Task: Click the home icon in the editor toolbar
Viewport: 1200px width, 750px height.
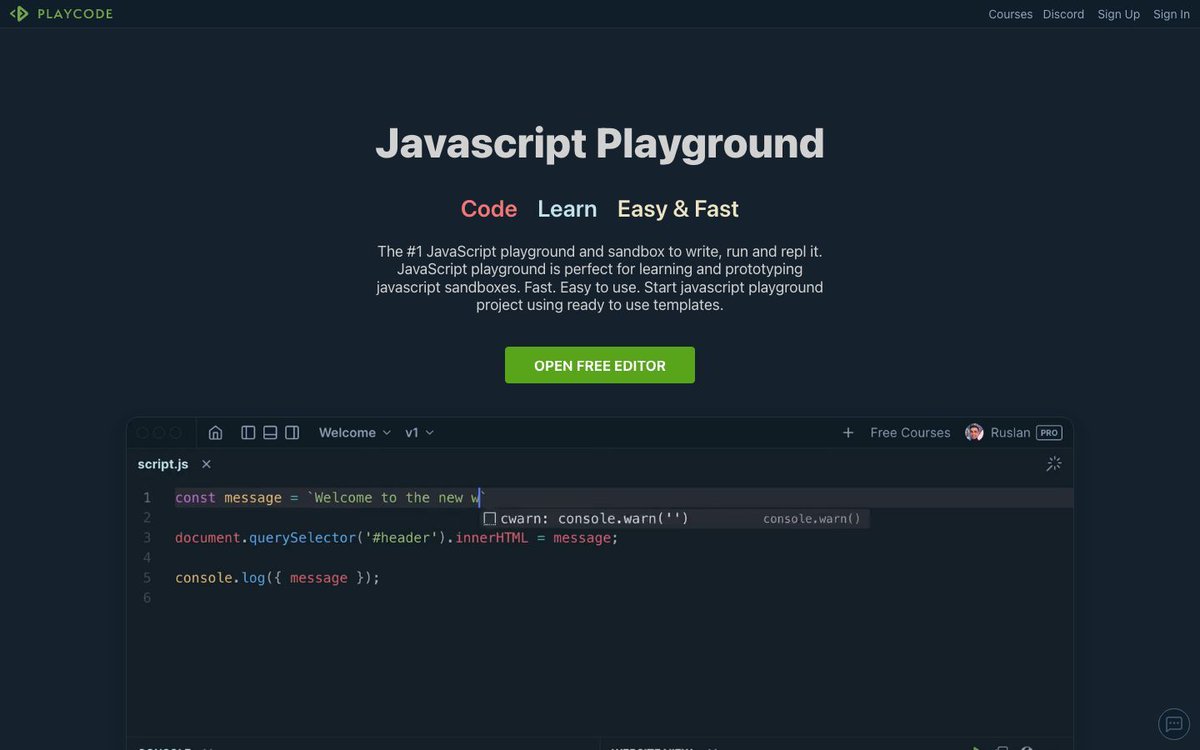Action: pos(215,432)
